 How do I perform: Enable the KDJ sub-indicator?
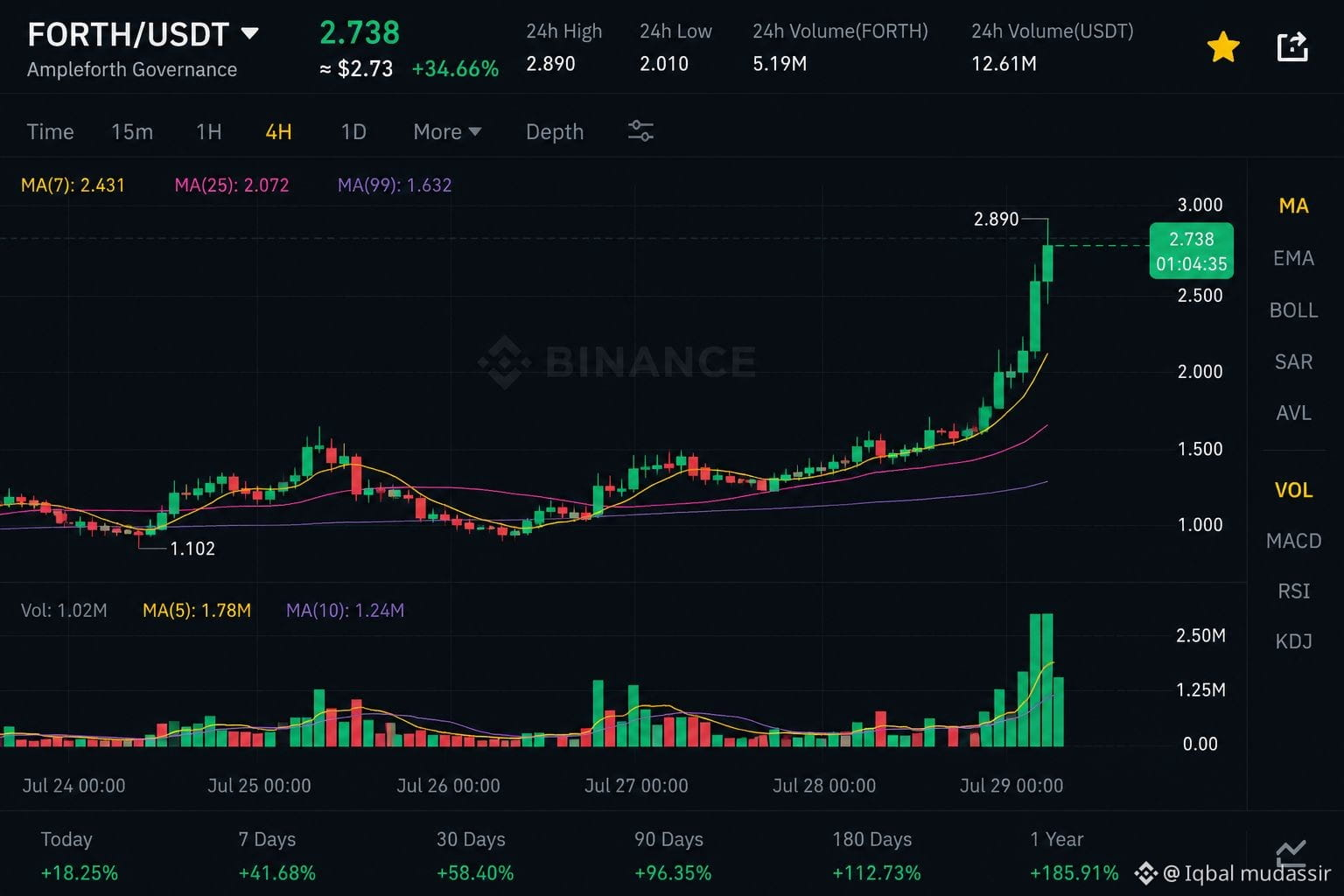coord(1293,641)
